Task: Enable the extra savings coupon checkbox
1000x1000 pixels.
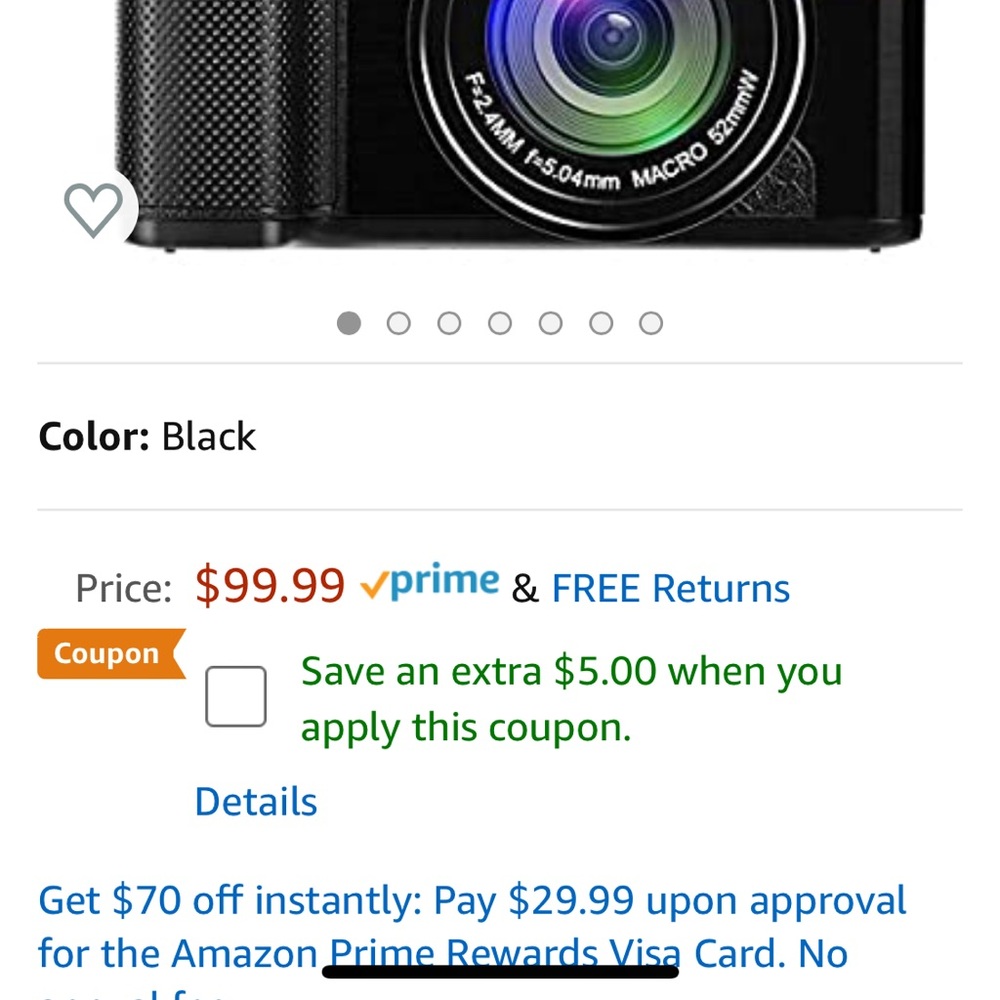Action: coord(235,695)
